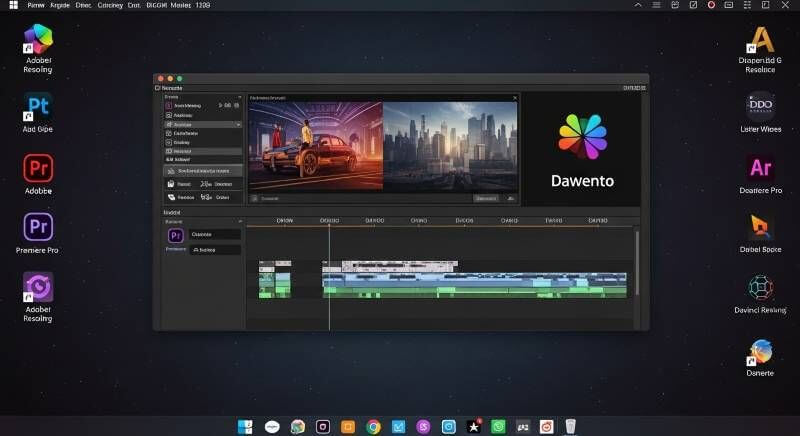Click the red record circle in top bar

coord(711,5)
